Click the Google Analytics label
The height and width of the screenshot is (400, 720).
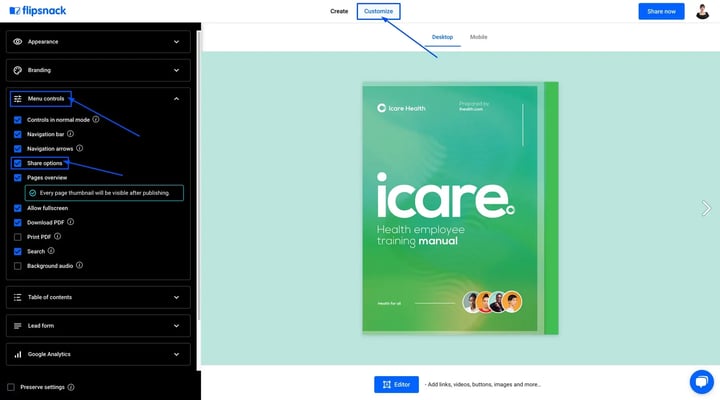coord(49,355)
